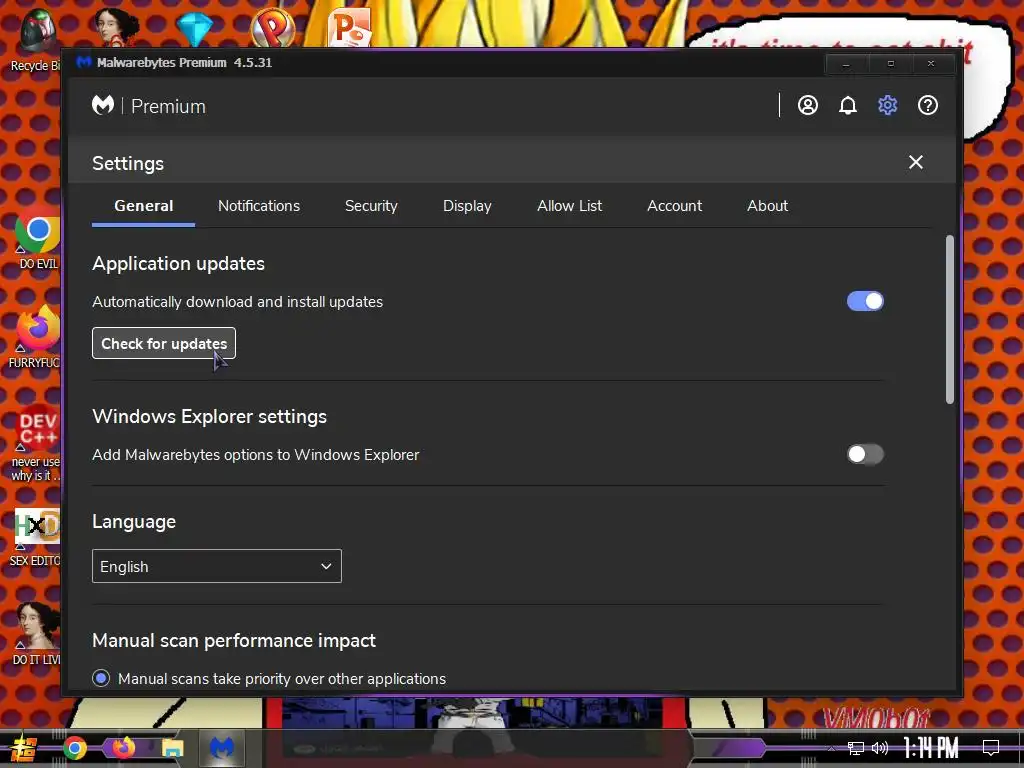The image size is (1024, 768).
Task: Open the volume speaker tray icon
Action: click(880, 748)
